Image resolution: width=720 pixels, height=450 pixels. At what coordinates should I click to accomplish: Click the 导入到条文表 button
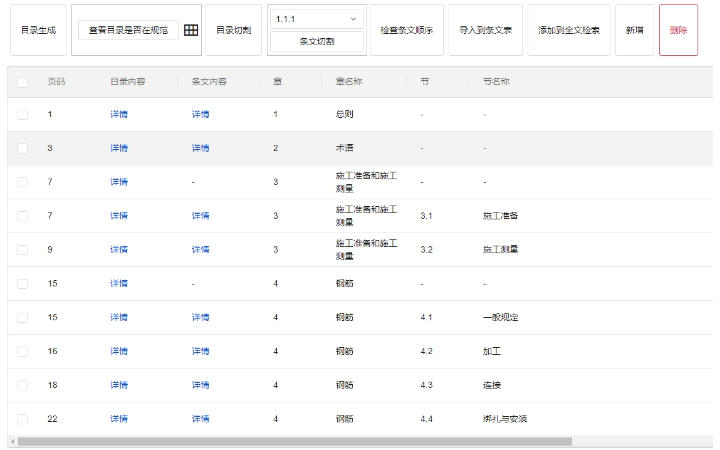pos(485,30)
